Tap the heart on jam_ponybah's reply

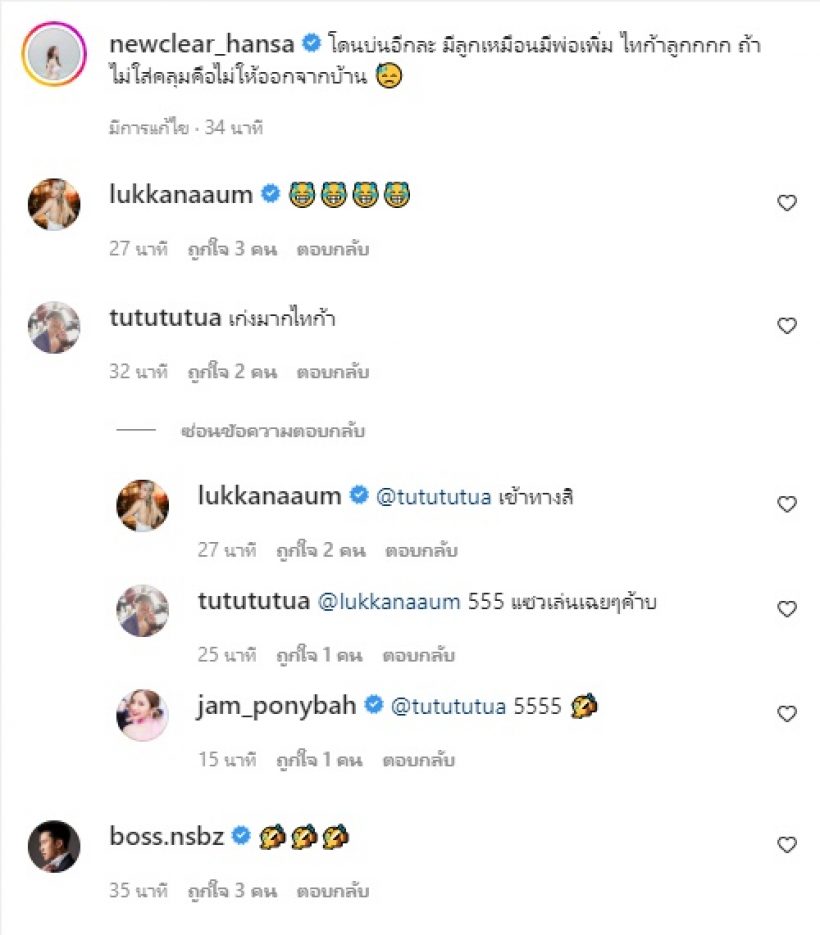point(787,714)
